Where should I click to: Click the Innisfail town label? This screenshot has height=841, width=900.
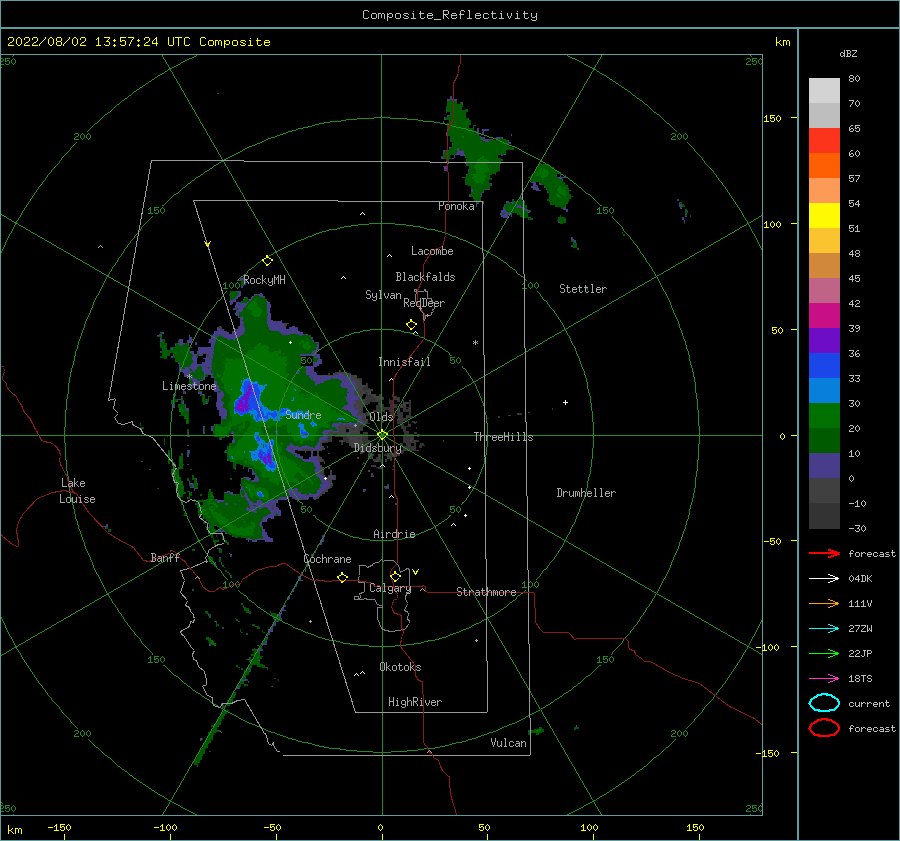[x=404, y=362]
